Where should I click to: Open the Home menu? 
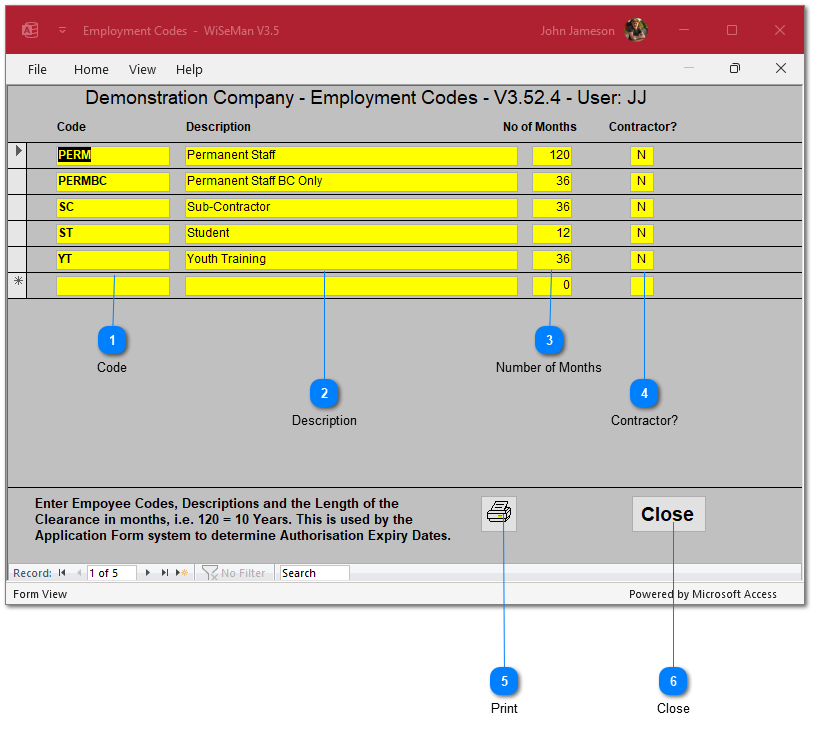point(91,69)
